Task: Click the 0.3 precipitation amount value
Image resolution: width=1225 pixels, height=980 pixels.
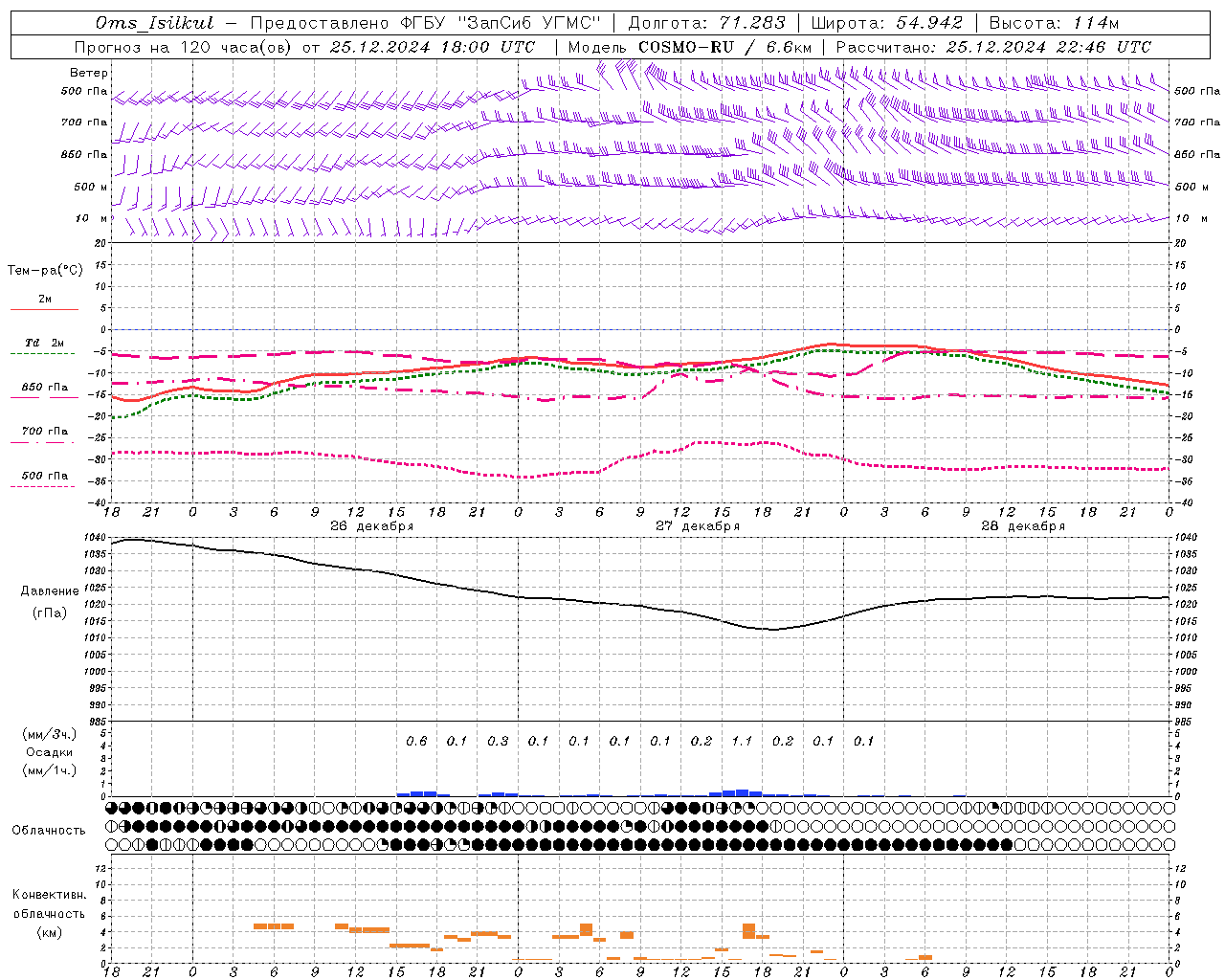Action: click(498, 741)
